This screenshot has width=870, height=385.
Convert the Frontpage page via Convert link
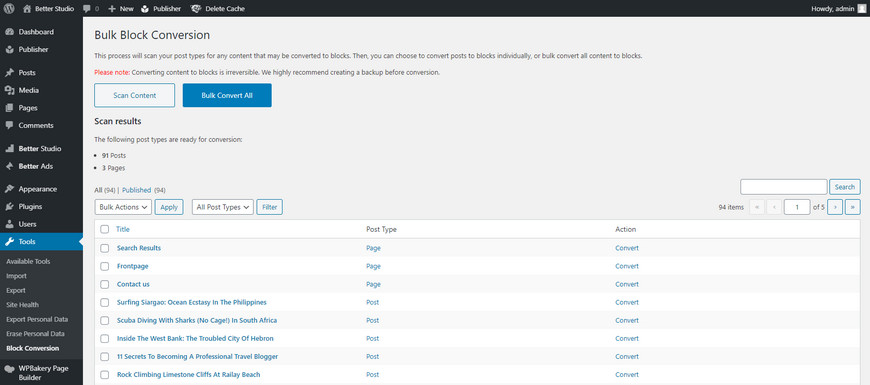(627, 266)
